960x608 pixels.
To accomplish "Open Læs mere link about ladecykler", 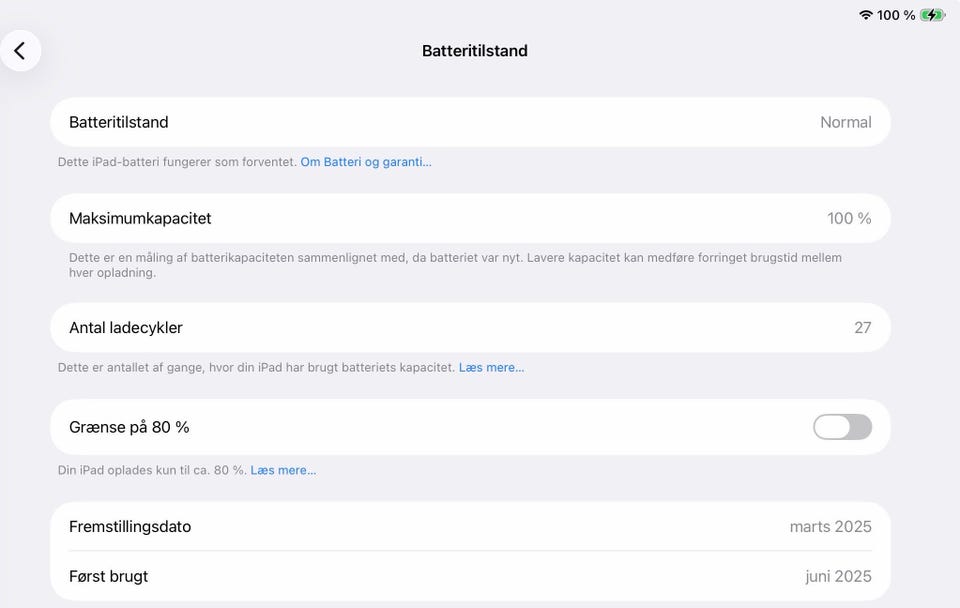I will [x=491, y=368].
